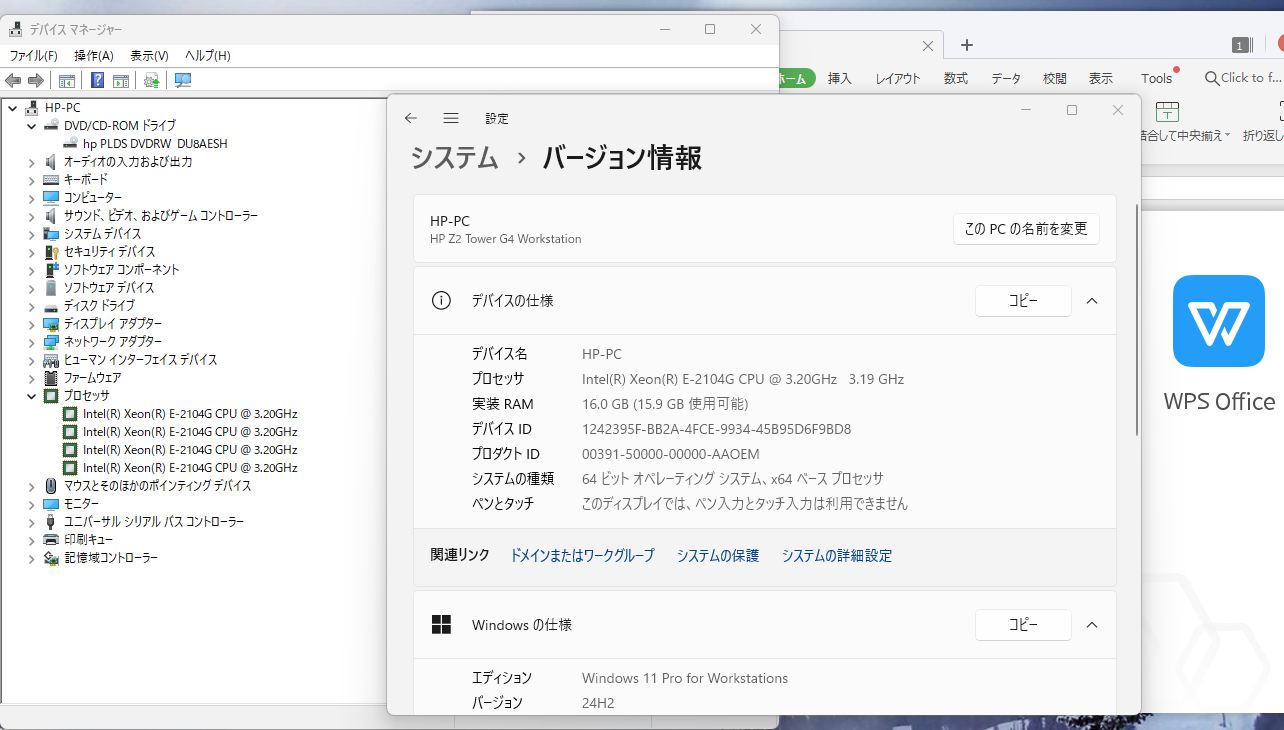Click the Back arrow in Device Manager toolbar
This screenshot has width=1284, height=730.
click(13, 81)
